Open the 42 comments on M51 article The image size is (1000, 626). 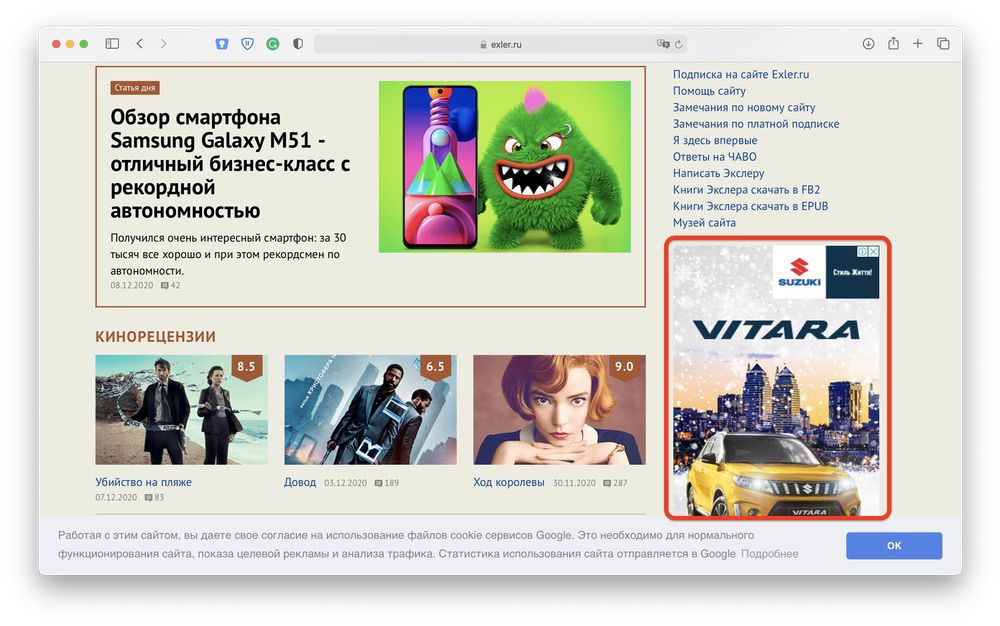[170, 285]
